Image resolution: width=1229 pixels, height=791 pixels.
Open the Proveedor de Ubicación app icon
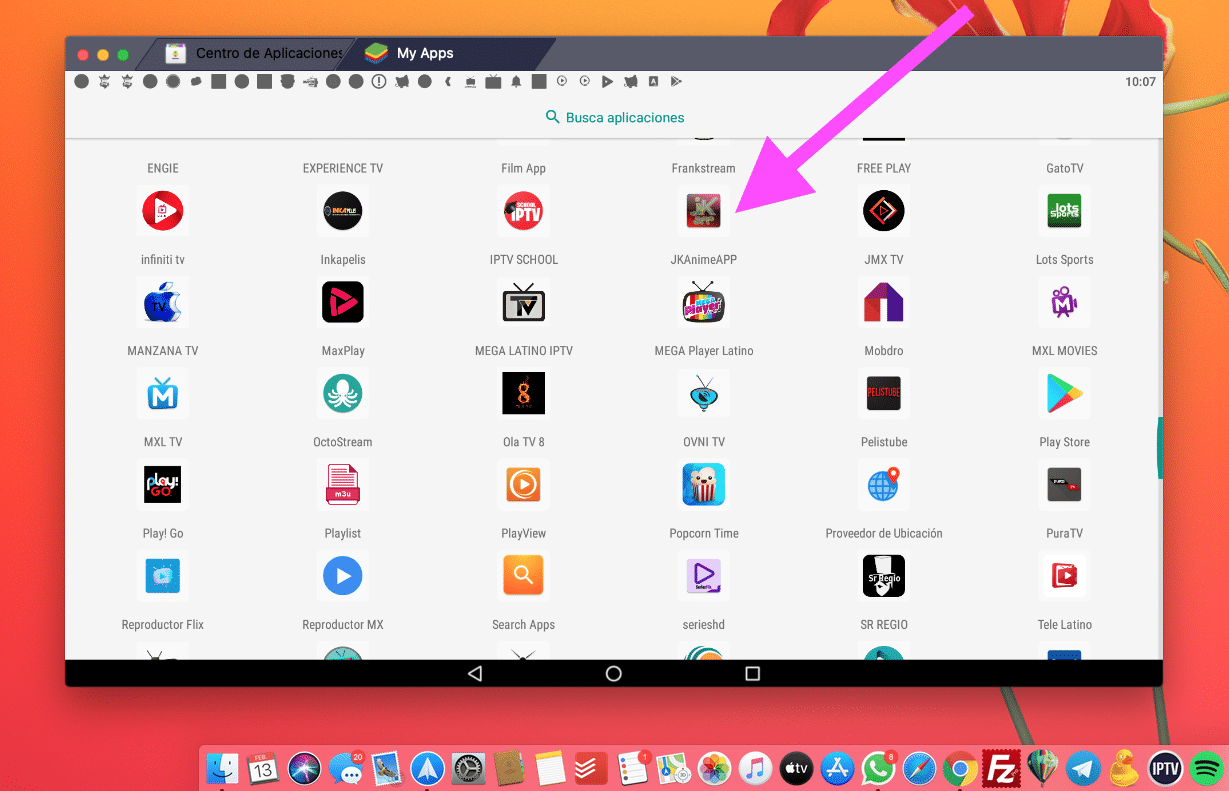click(x=884, y=484)
